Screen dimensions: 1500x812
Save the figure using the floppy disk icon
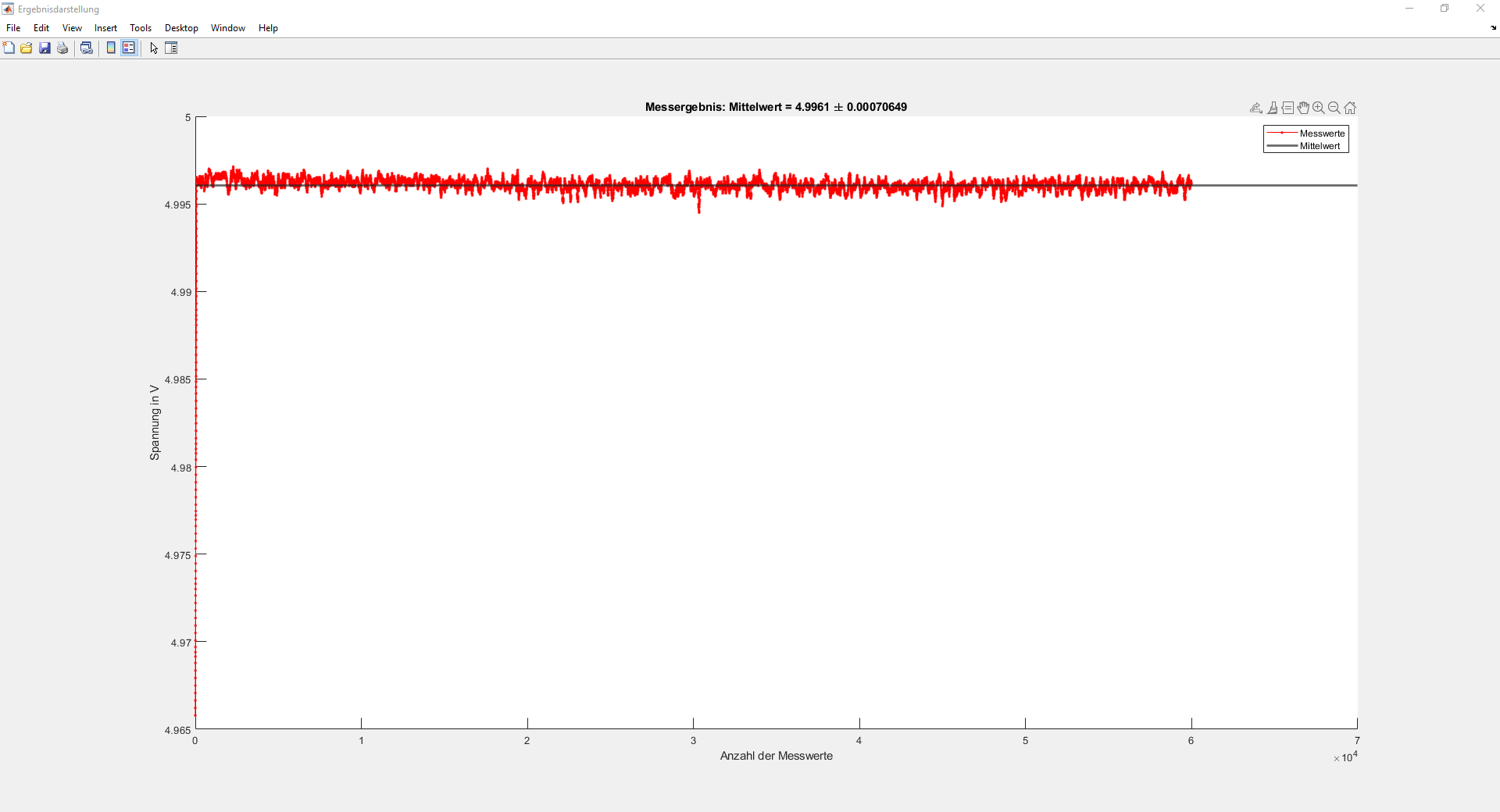click(x=45, y=48)
